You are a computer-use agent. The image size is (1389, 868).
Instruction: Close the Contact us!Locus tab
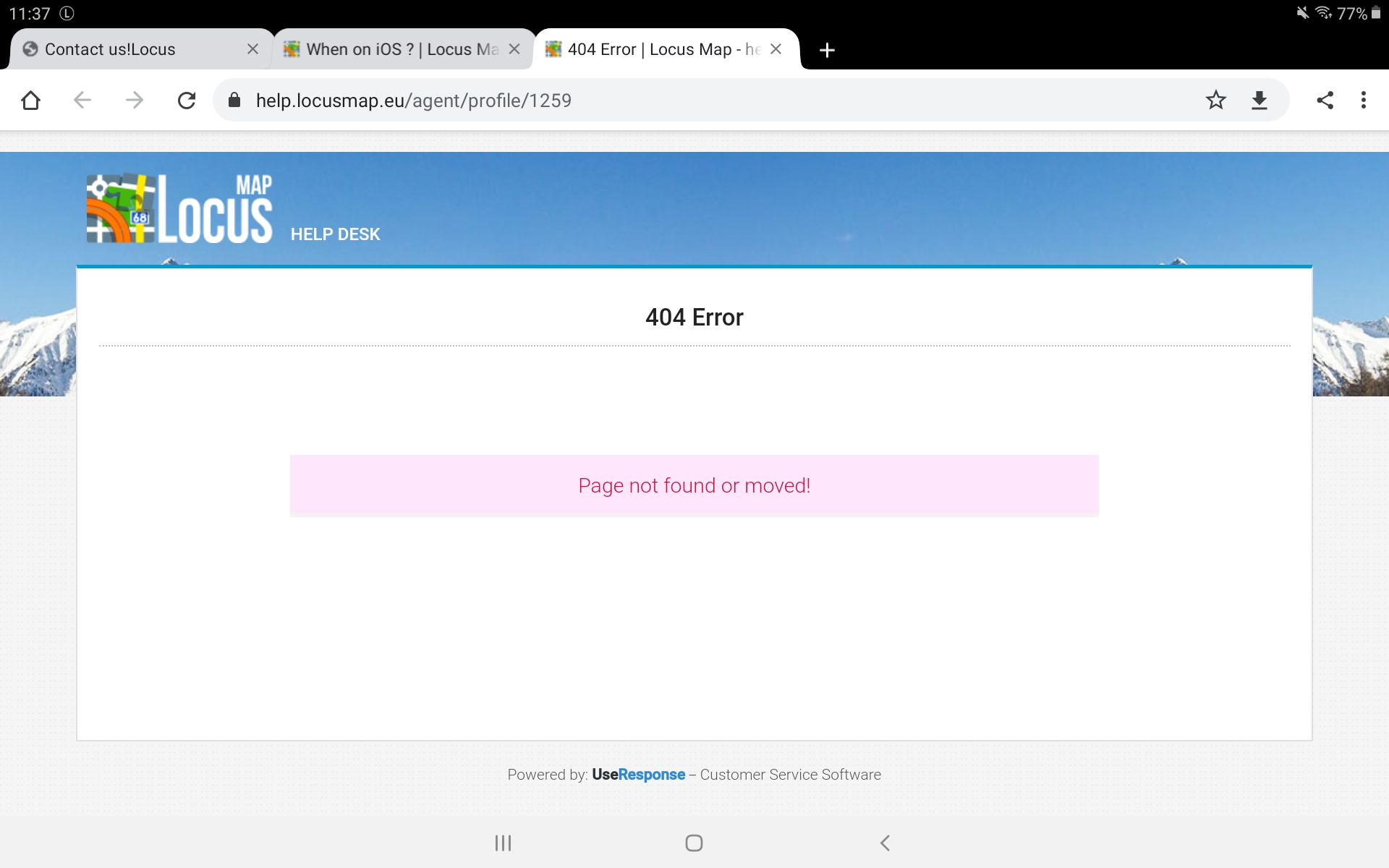(252, 49)
